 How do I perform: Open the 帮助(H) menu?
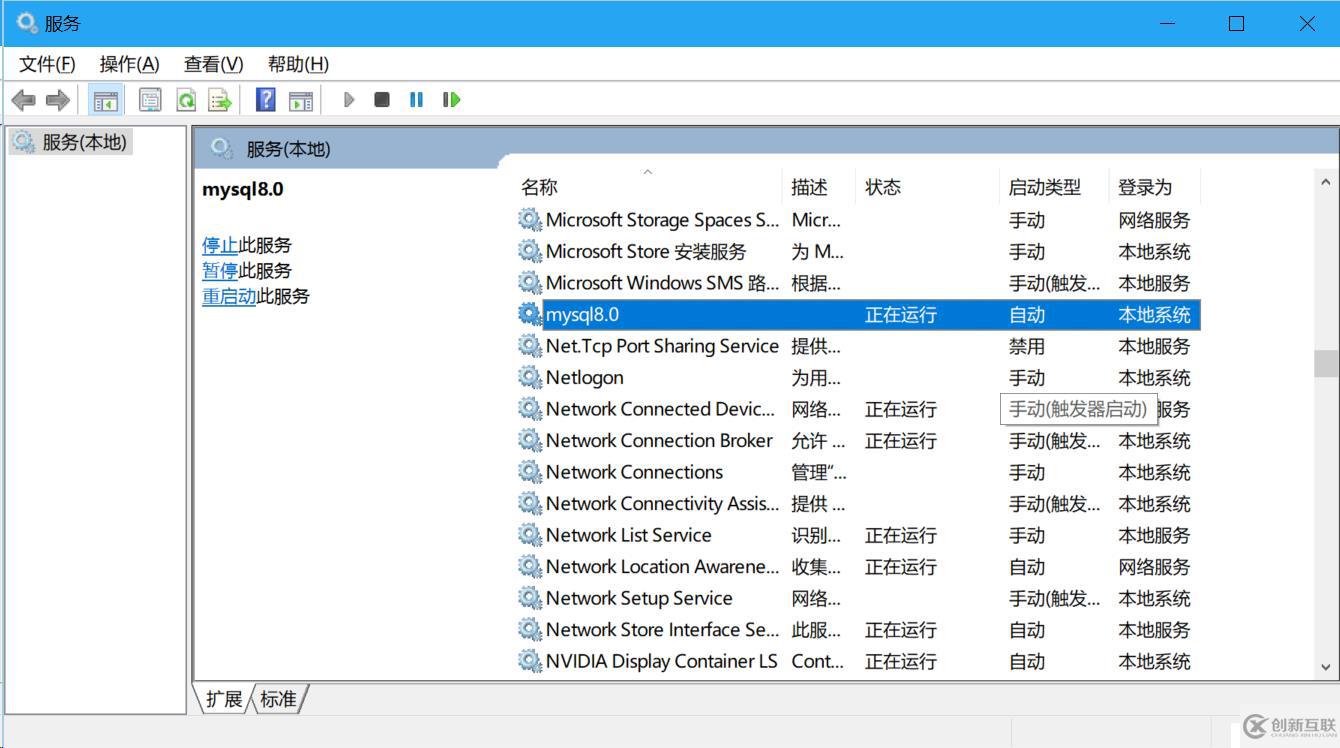(298, 64)
